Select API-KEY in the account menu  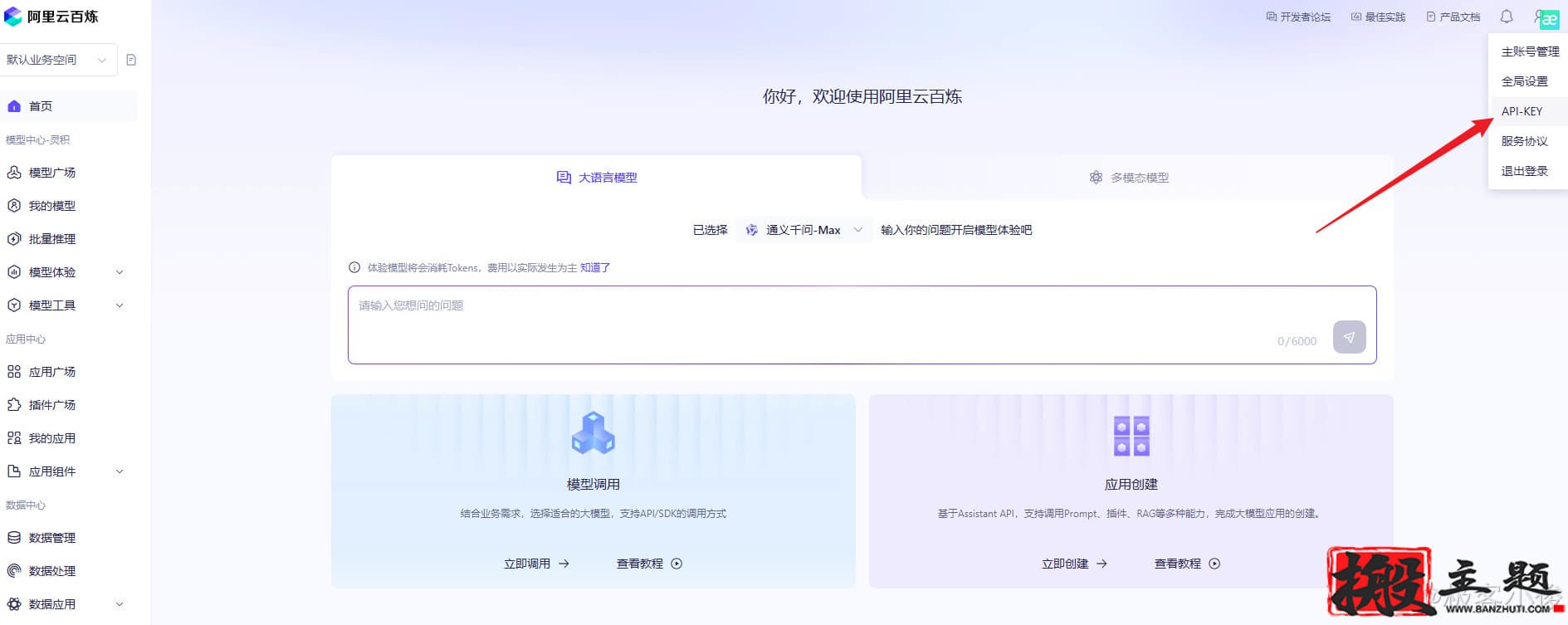click(x=1528, y=111)
